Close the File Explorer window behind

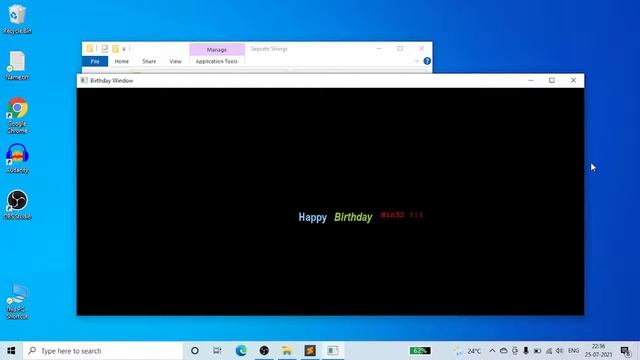421,49
